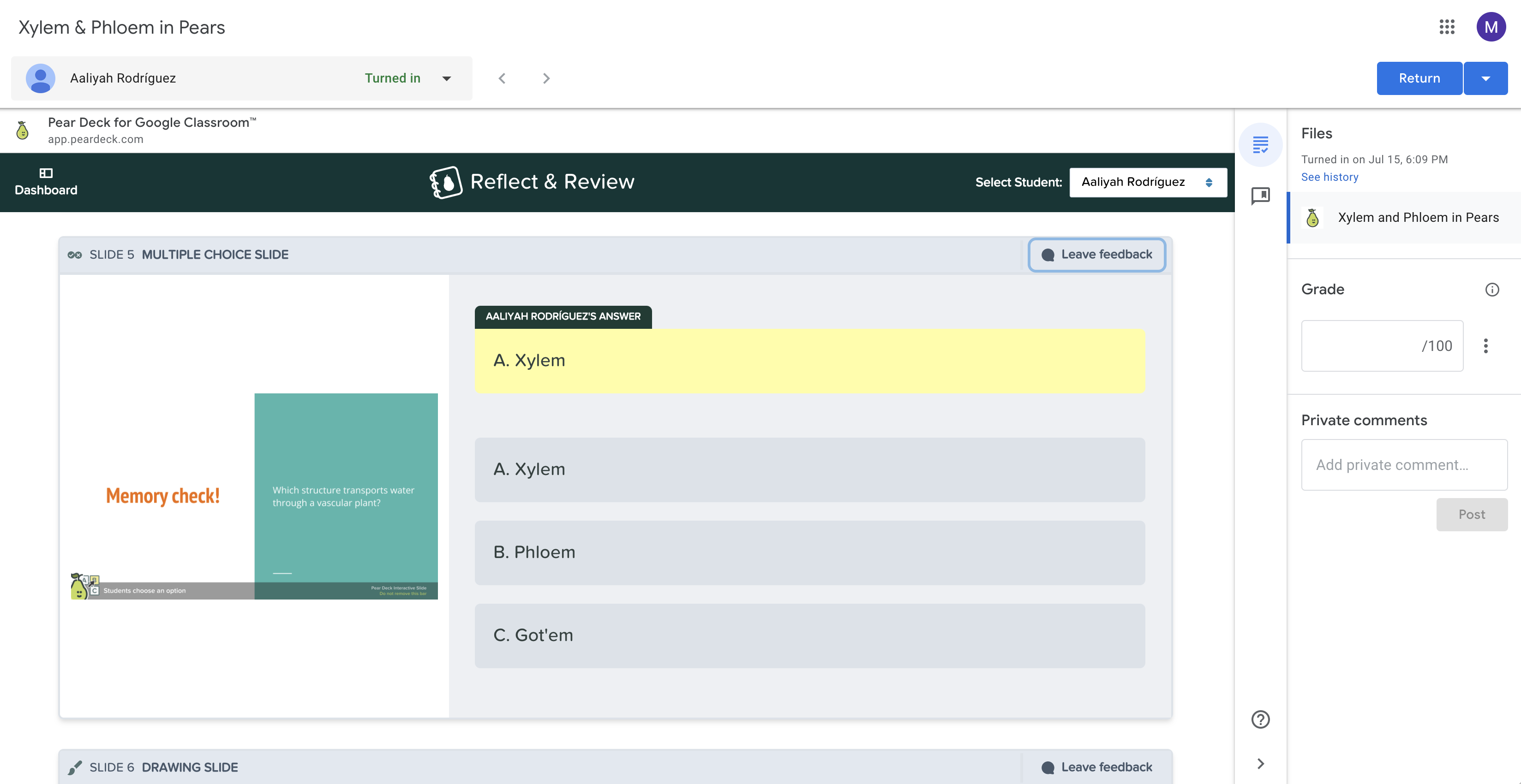Open the three-dot menu next to grade
The height and width of the screenshot is (784, 1521).
[x=1487, y=346]
